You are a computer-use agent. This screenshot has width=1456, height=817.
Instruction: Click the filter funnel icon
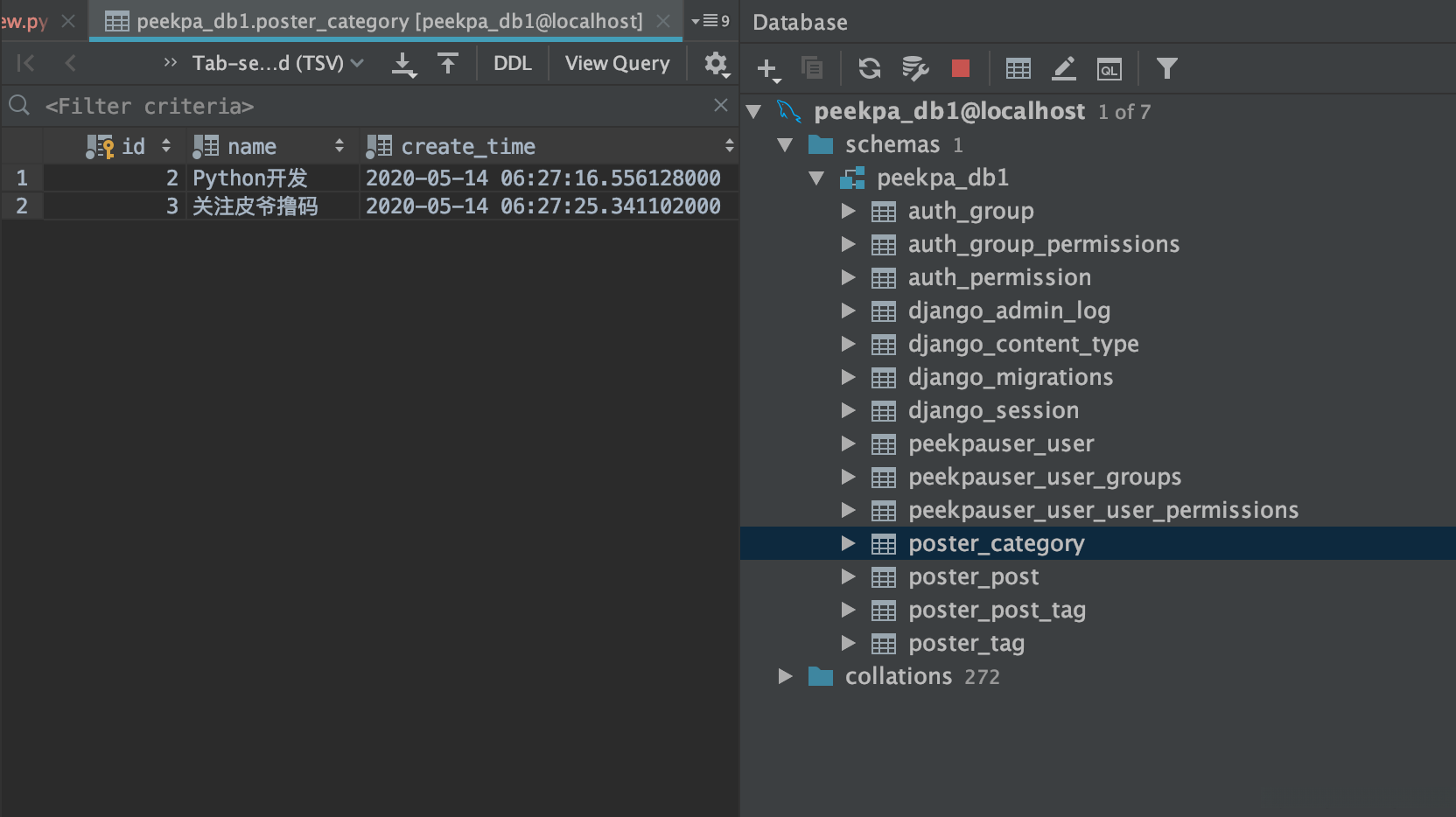(x=1166, y=68)
